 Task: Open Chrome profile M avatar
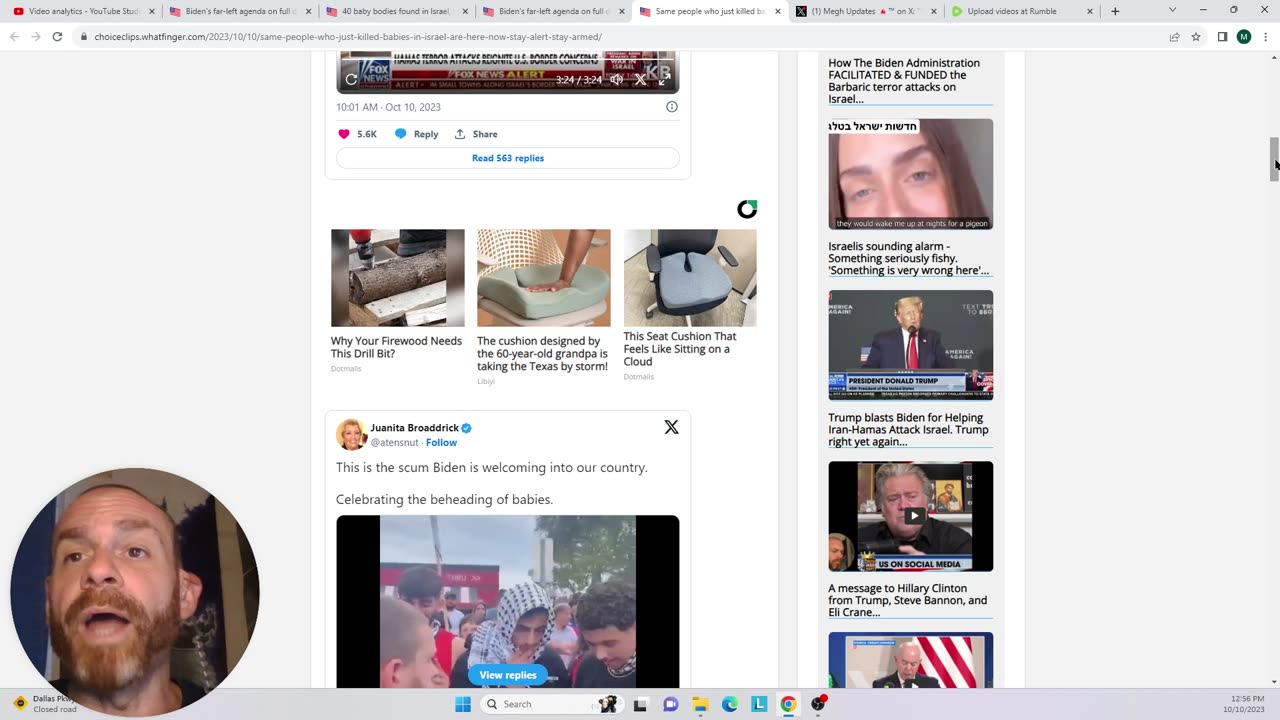click(1244, 37)
